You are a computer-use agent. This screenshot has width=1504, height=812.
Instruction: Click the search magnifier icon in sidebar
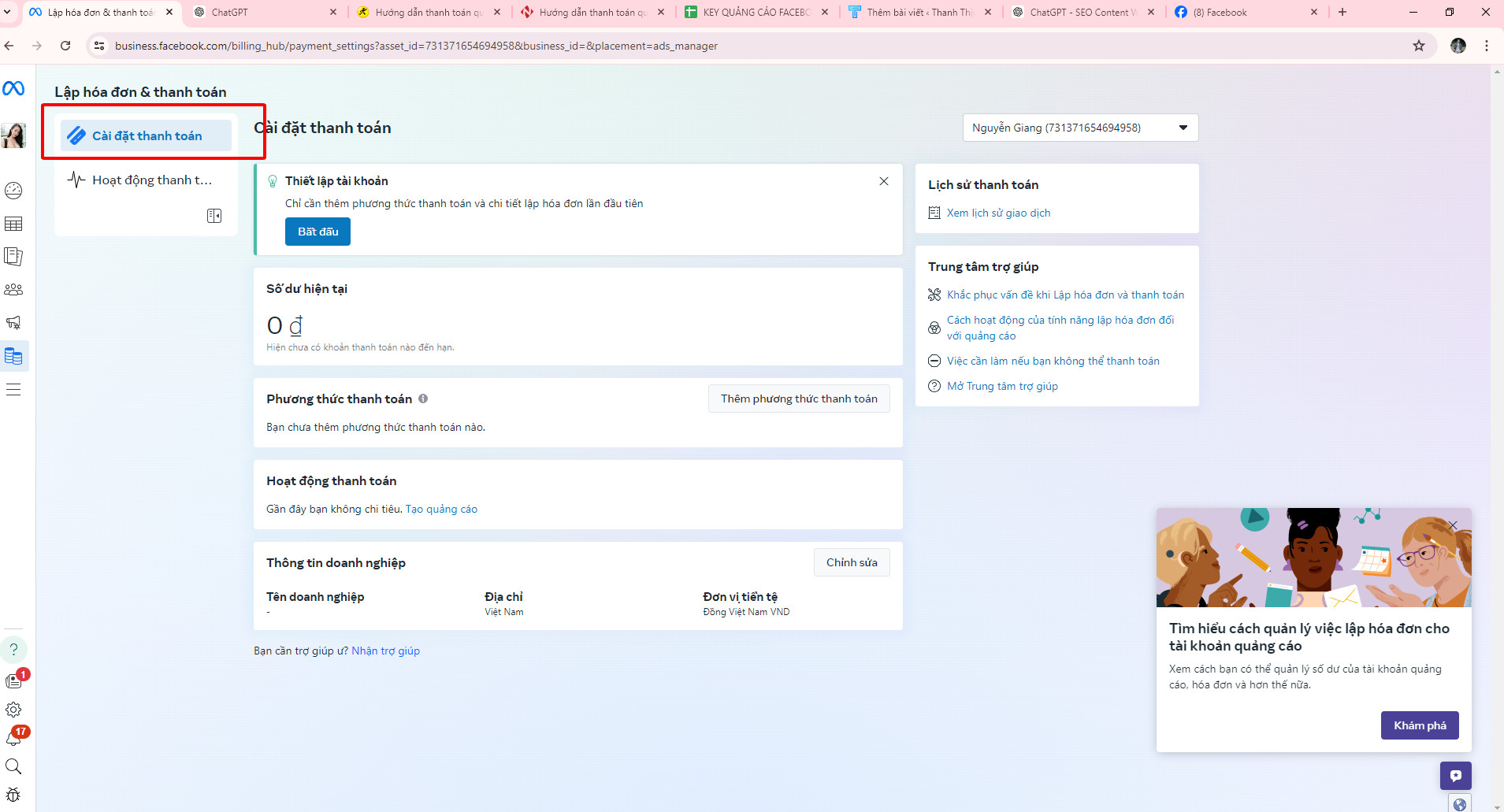pyautogui.click(x=13, y=766)
